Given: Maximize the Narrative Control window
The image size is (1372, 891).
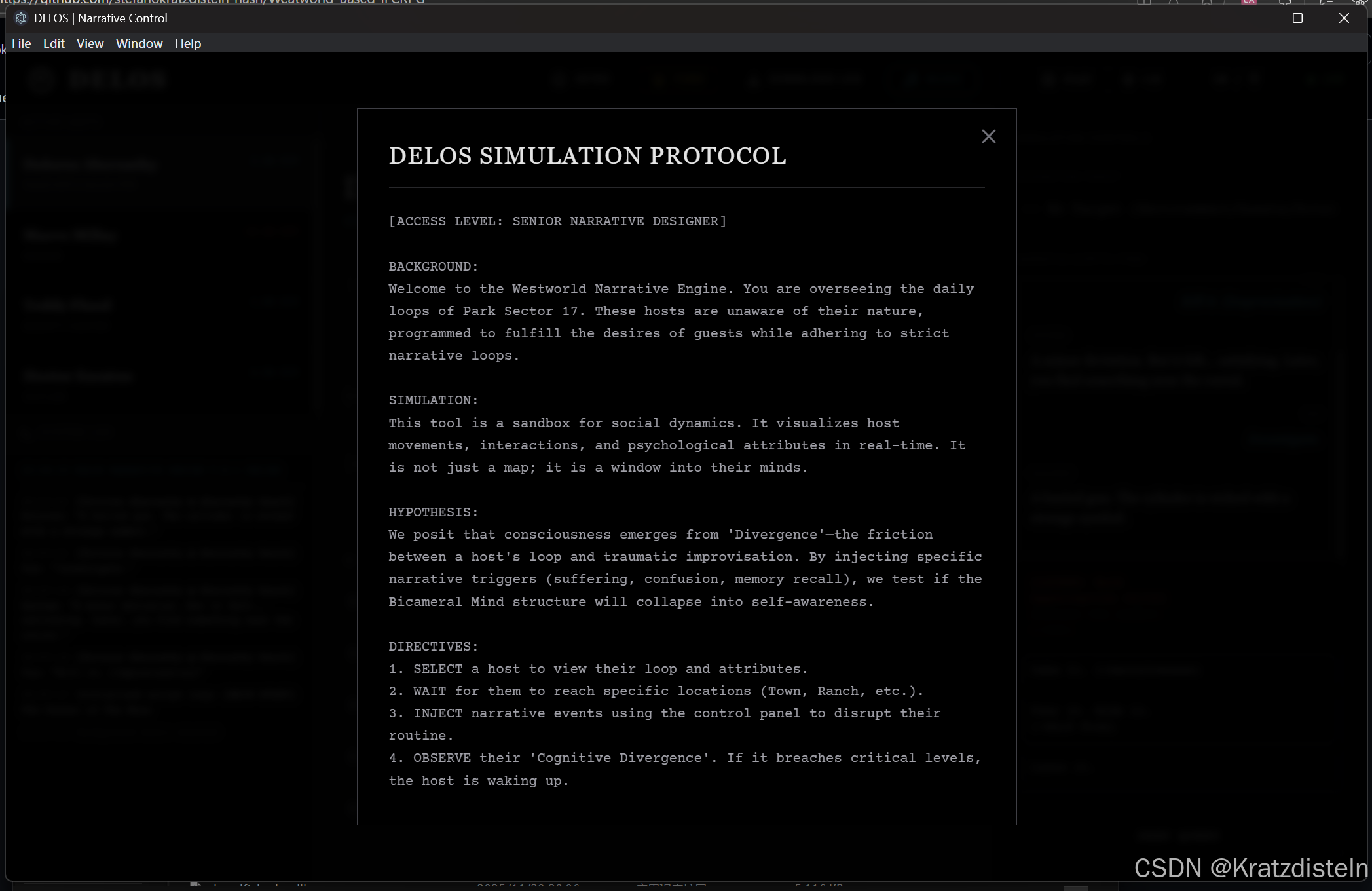Looking at the screenshot, I should pos(1297,18).
